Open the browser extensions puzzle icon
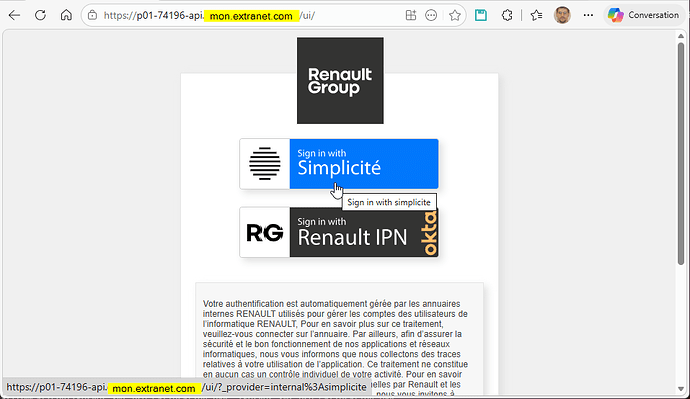Viewport: 690px width, 399px height. coord(507,15)
